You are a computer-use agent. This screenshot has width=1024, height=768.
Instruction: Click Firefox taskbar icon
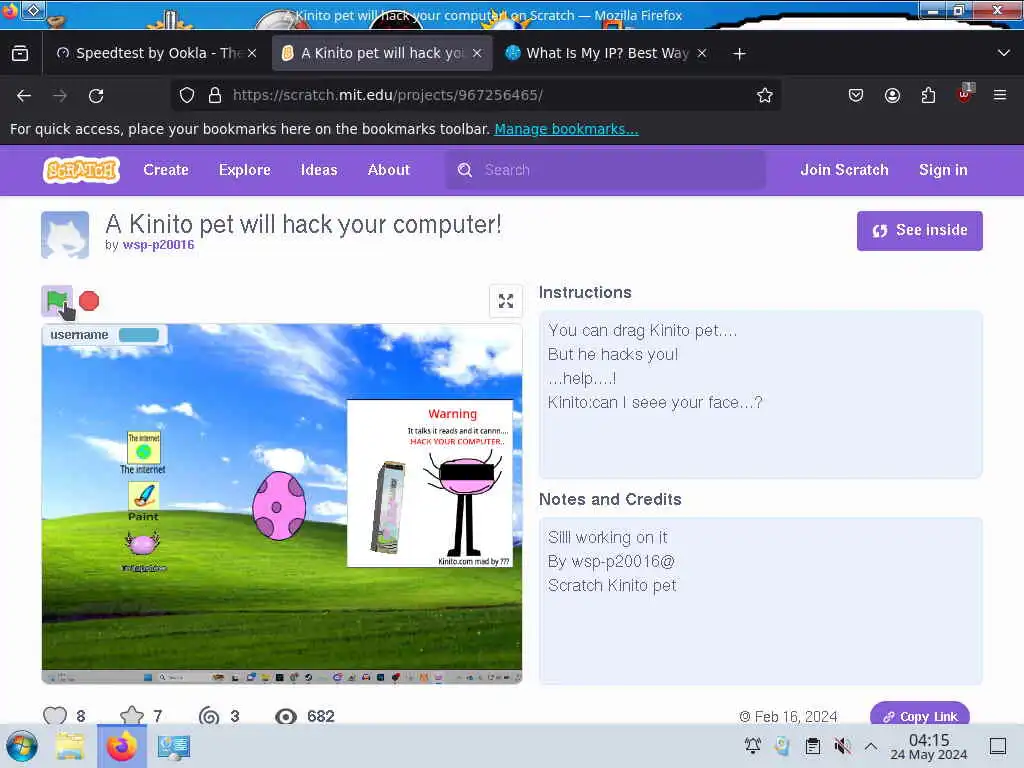point(121,746)
